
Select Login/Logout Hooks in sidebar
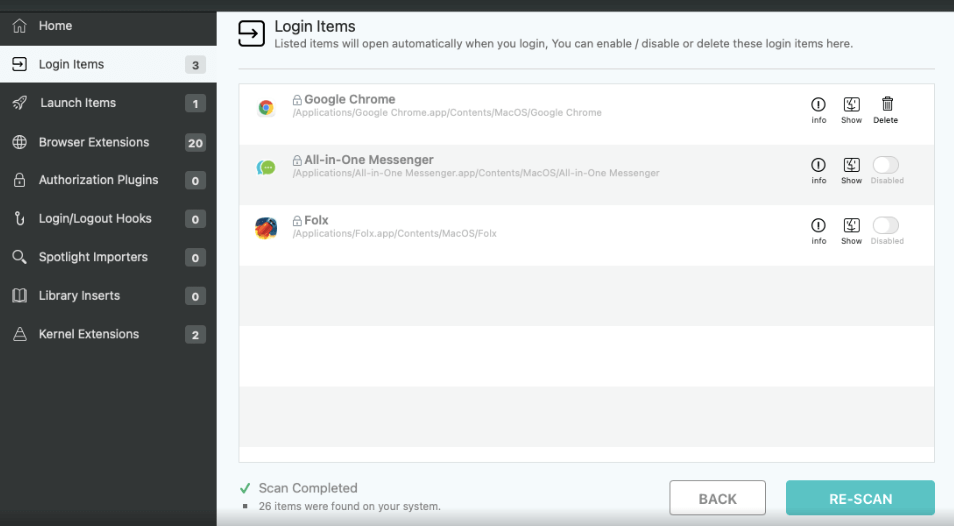(x=95, y=219)
